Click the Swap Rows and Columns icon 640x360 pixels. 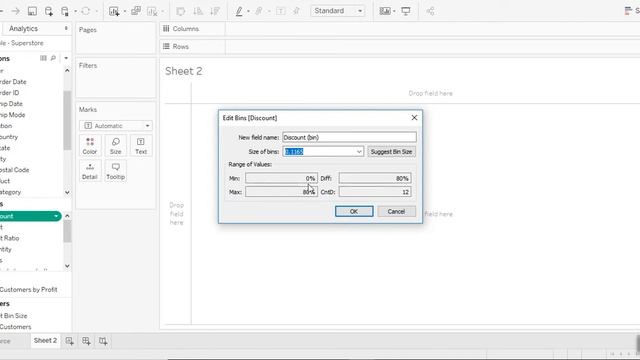180,11
